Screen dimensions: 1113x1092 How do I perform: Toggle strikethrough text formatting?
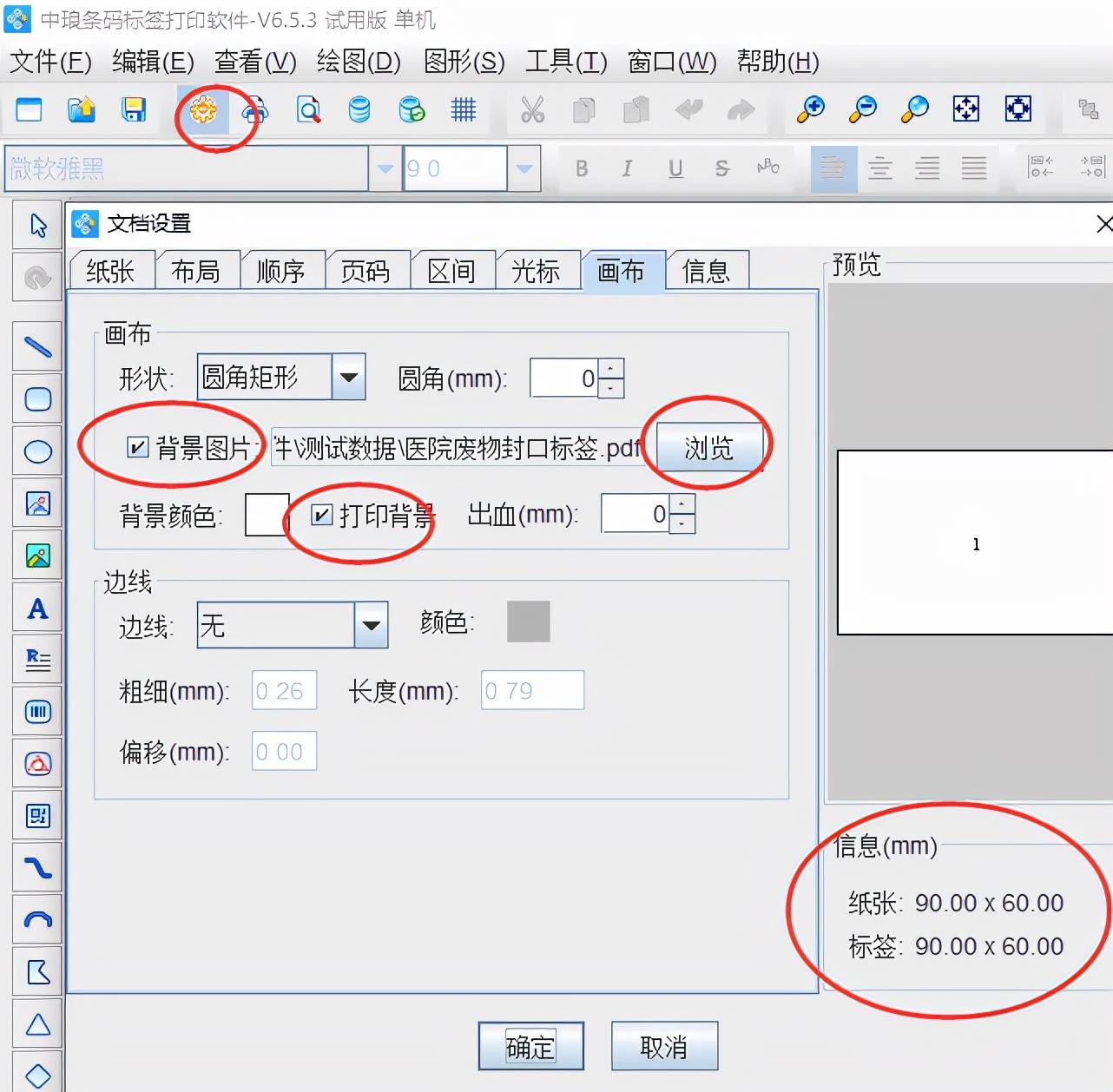(x=722, y=168)
